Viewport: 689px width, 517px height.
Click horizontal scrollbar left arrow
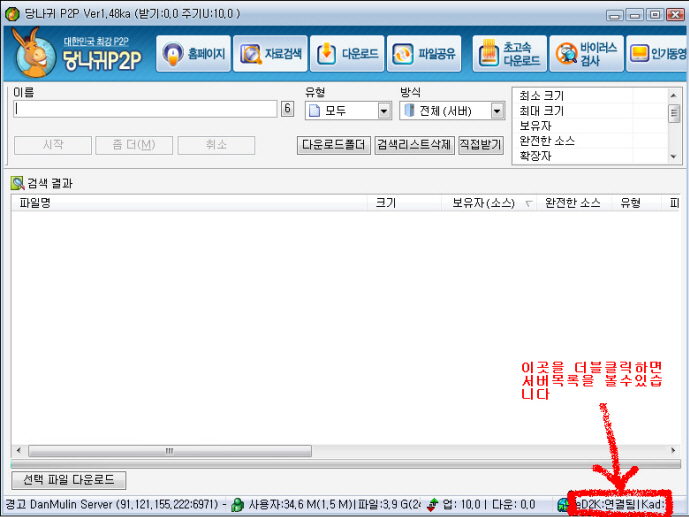tap(18, 451)
